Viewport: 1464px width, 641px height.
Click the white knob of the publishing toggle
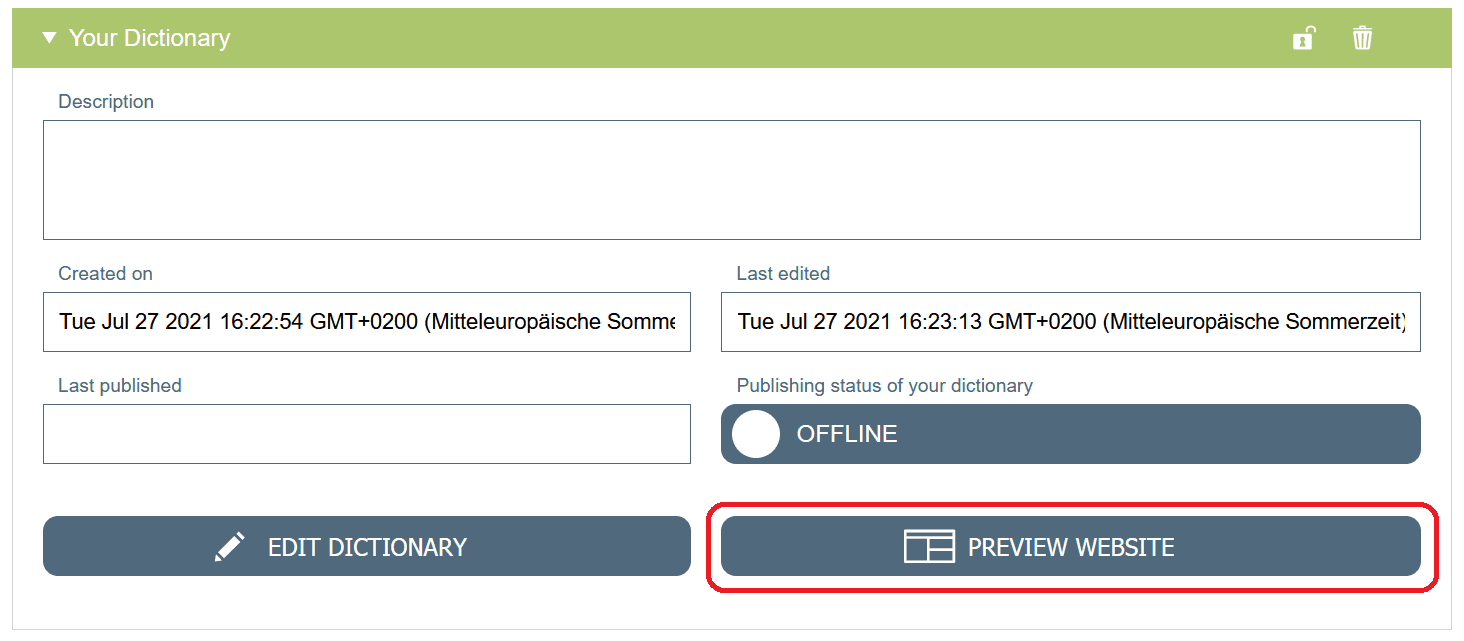[756, 434]
